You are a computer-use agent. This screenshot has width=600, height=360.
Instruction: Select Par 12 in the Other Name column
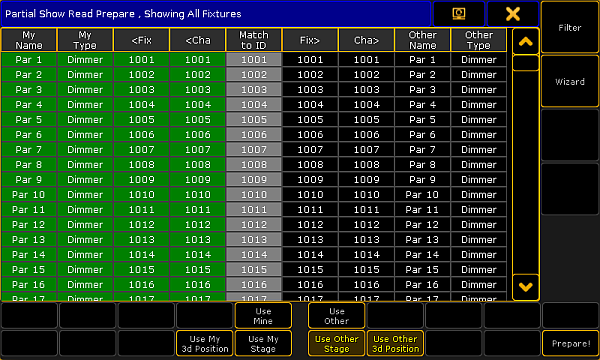[422, 225]
